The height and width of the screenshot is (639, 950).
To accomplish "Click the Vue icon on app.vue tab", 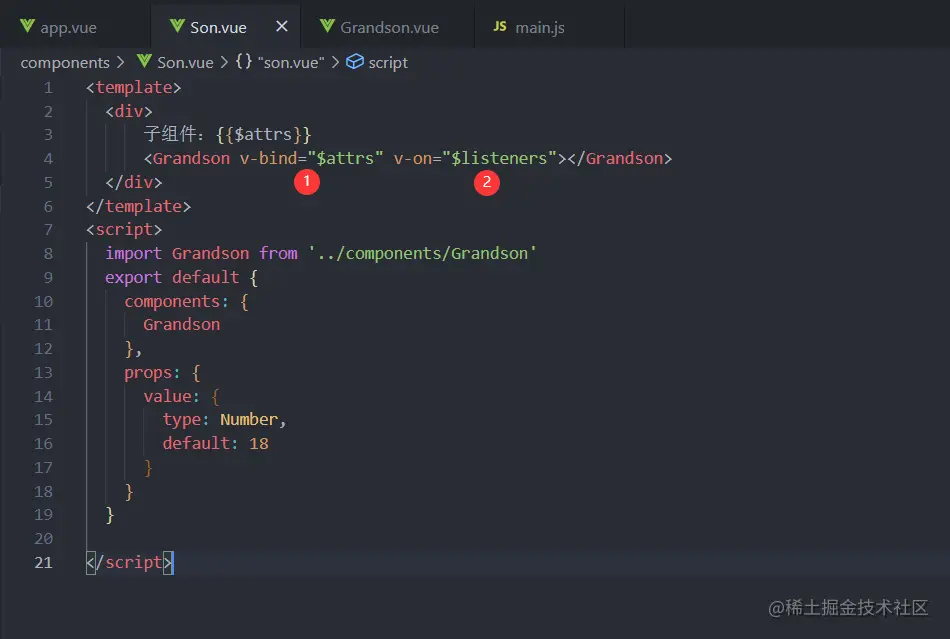I will click(27, 26).
